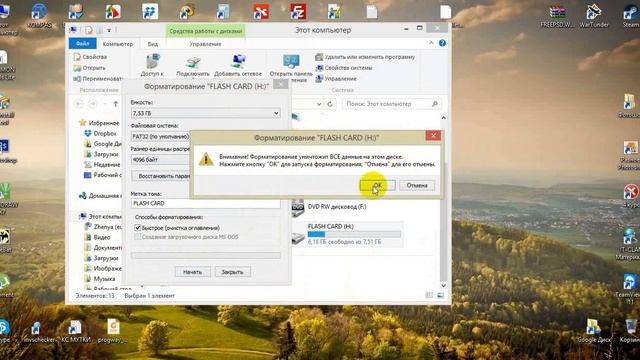Open the FileZilla desktop shortcut

pos(298,12)
